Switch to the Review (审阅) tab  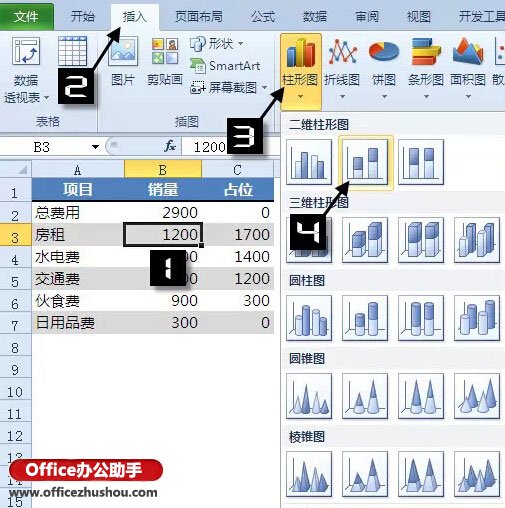(367, 16)
